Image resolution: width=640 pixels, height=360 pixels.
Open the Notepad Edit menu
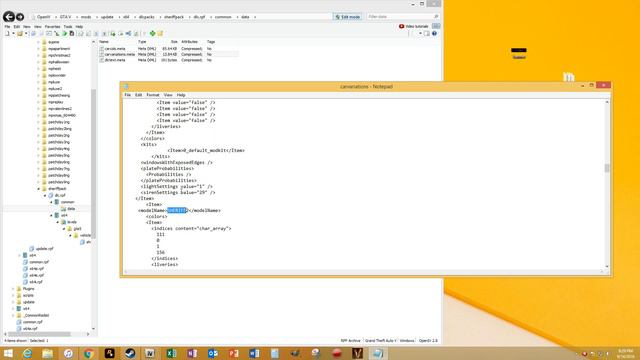coord(139,95)
